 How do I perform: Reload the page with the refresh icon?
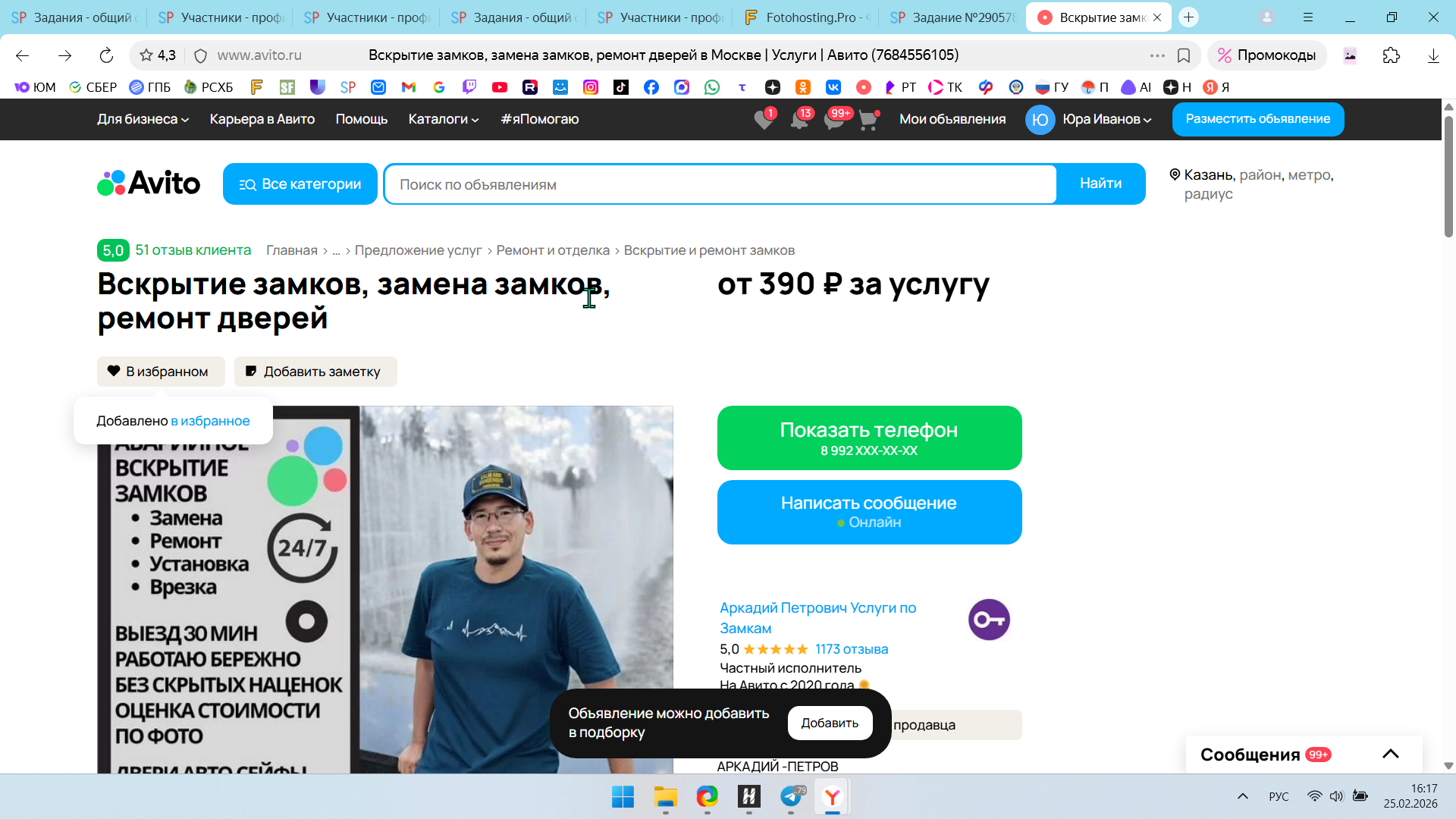[x=106, y=55]
